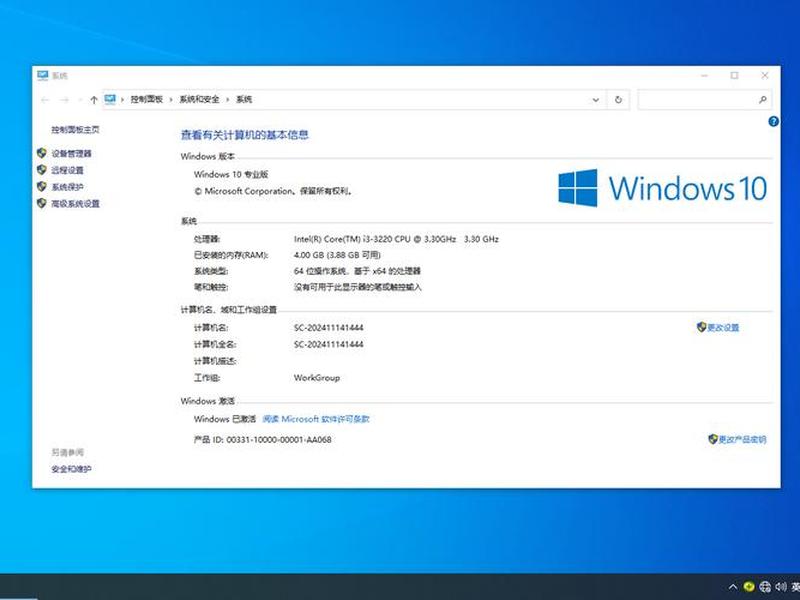Close the System window
The height and width of the screenshot is (600, 800).
point(765,76)
